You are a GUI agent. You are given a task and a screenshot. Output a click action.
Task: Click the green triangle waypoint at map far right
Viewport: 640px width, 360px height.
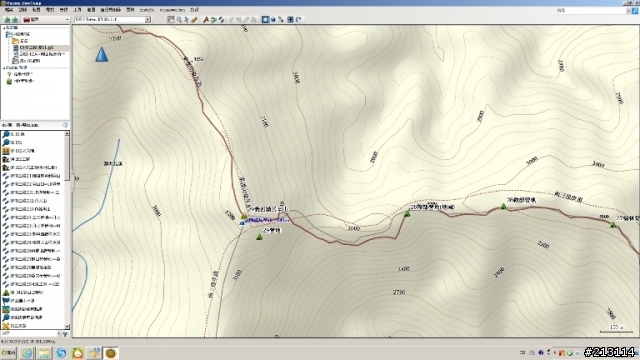click(613, 224)
